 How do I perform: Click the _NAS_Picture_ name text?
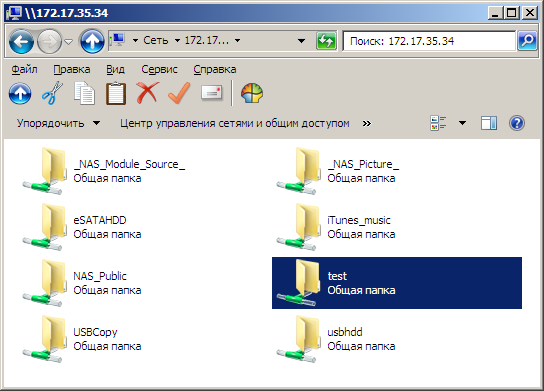[x=363, y=164]
